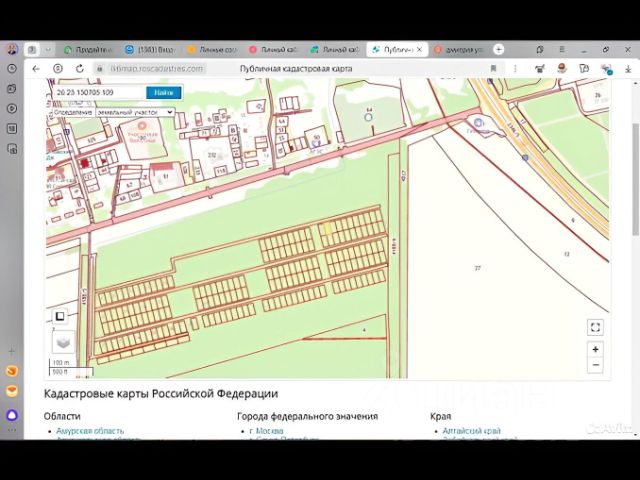Switch to the Личный кабинет tab with red icon
Viewport: 640px width, 480px height.
pyautogui.click(x=273, y=50)
